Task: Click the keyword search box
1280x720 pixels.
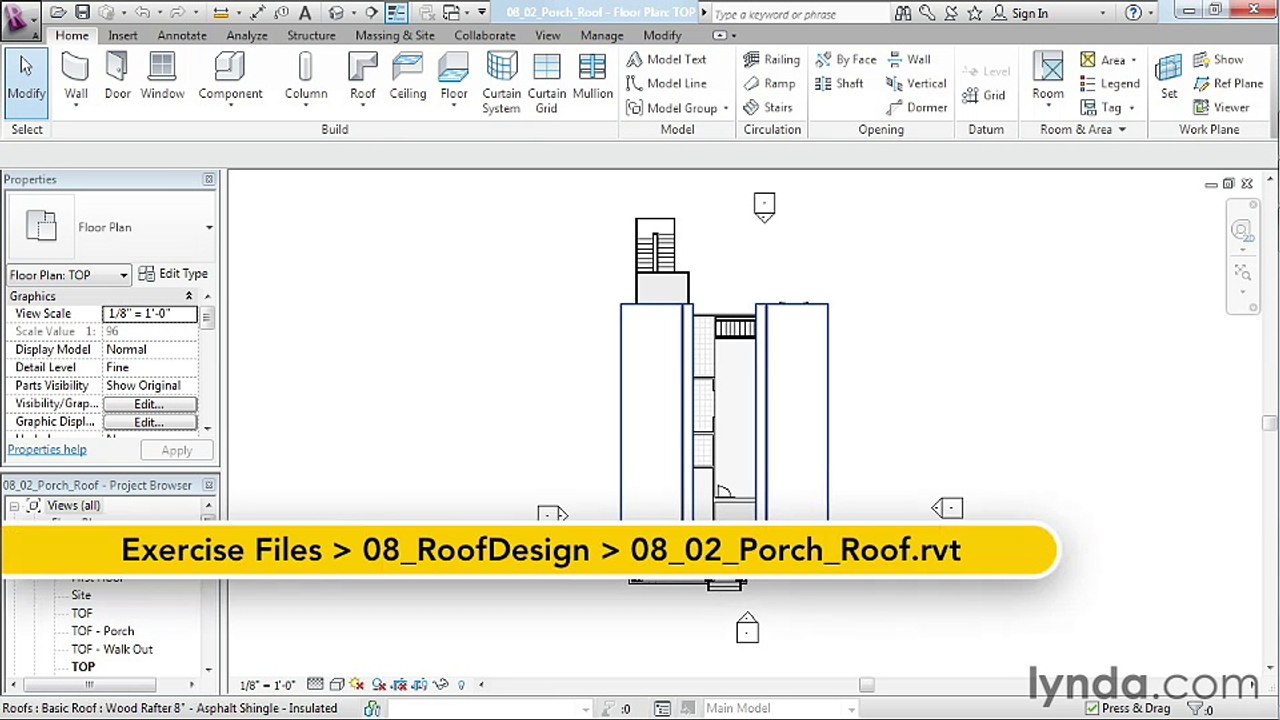Action: point(800,13)
